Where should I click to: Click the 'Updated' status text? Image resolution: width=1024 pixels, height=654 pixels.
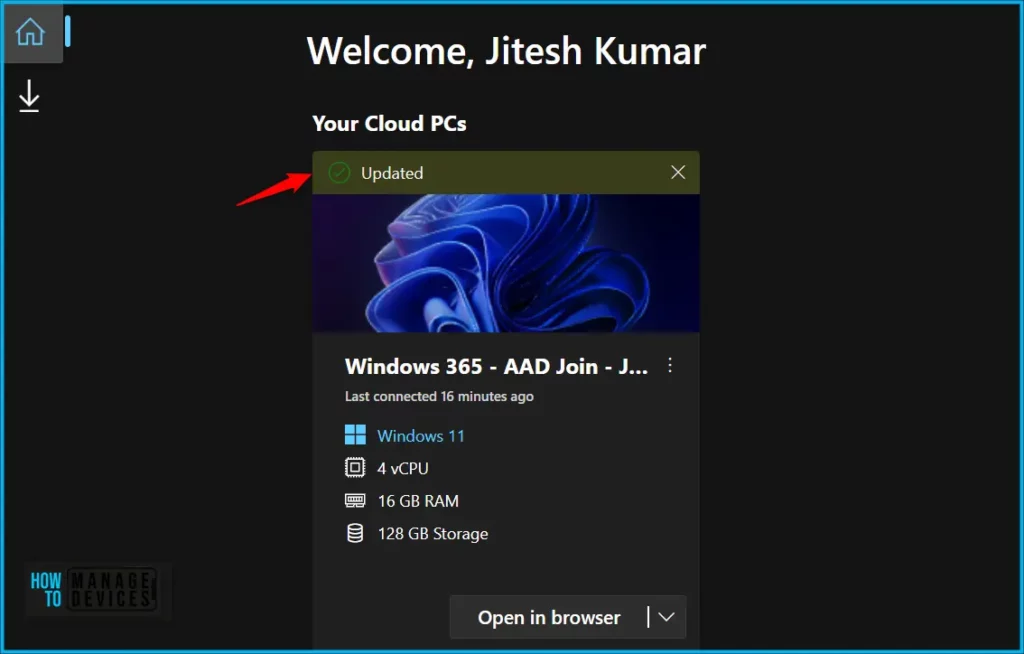[x=392, y=173]
